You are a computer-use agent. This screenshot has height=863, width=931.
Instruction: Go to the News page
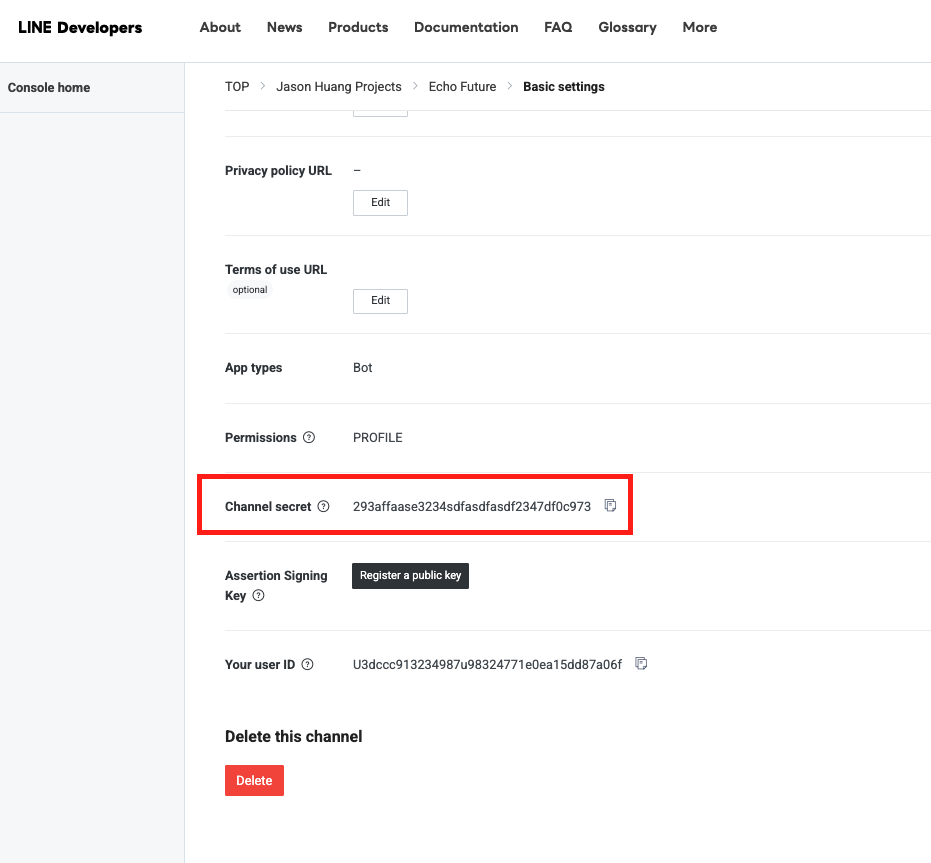[x=284, y=28]
